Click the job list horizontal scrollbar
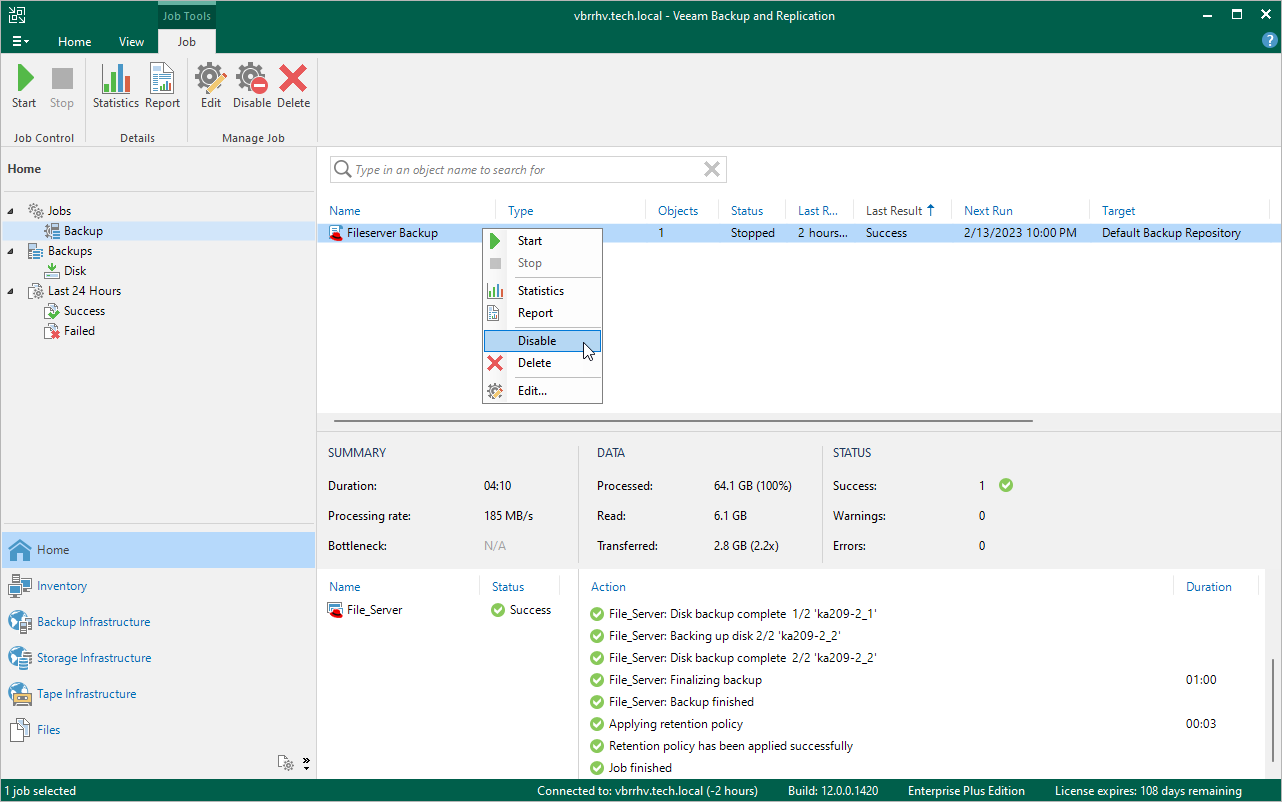Image resolution: width=1282 pixels, height=802 pixels. [x=682, y=421]
